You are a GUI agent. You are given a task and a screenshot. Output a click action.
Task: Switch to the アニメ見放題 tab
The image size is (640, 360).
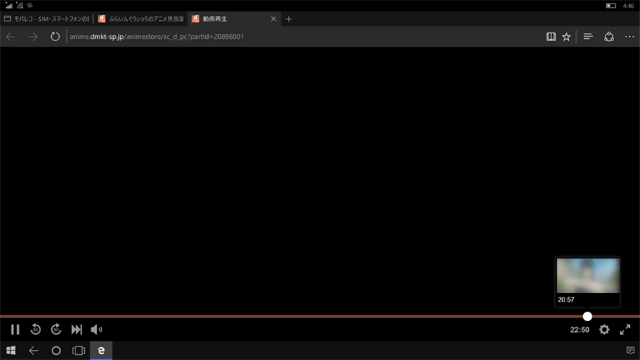click(x=141, y=19)
